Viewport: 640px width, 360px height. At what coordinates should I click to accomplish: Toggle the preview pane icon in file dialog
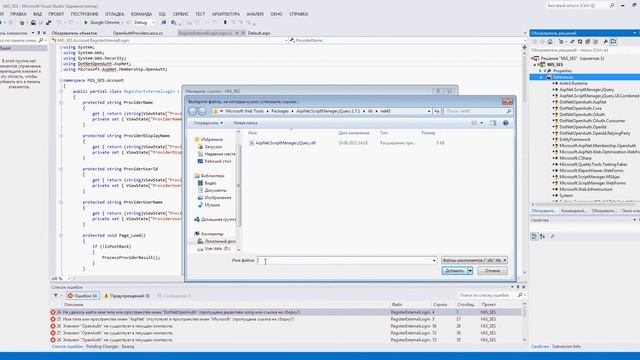coord(493,123)
